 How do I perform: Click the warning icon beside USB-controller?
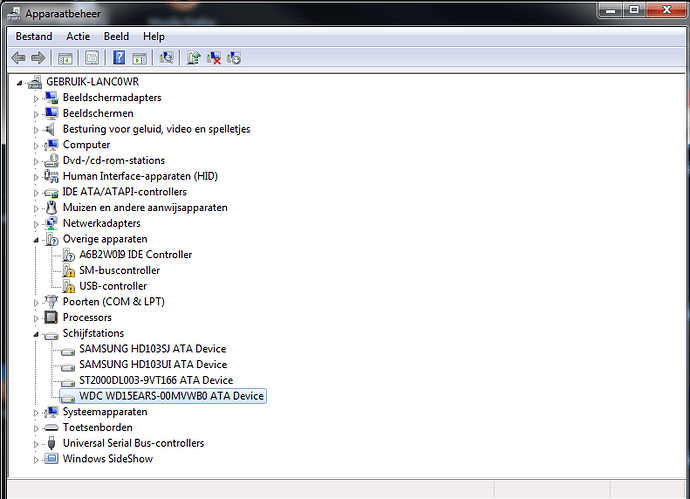tap(69, 286)
